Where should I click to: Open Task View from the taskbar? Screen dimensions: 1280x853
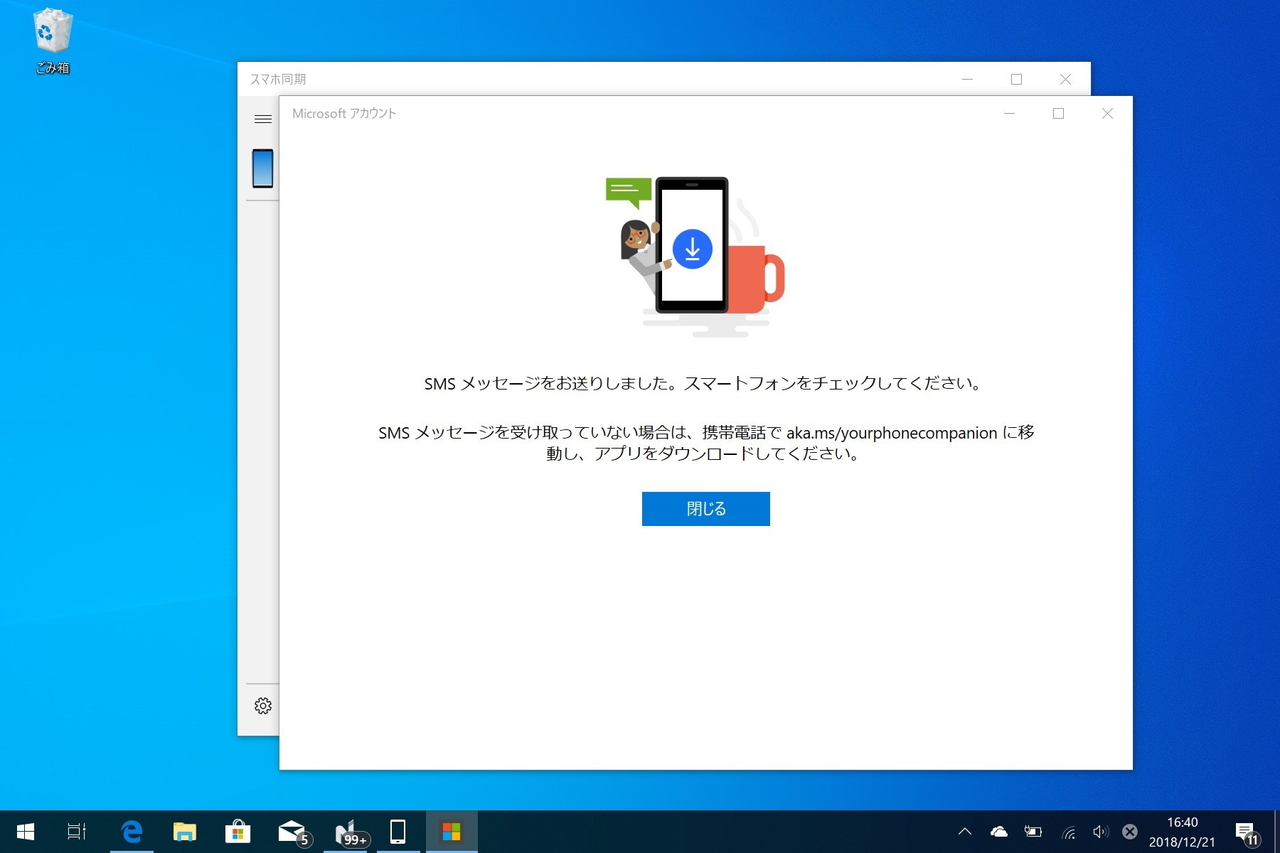pos(76,831)
